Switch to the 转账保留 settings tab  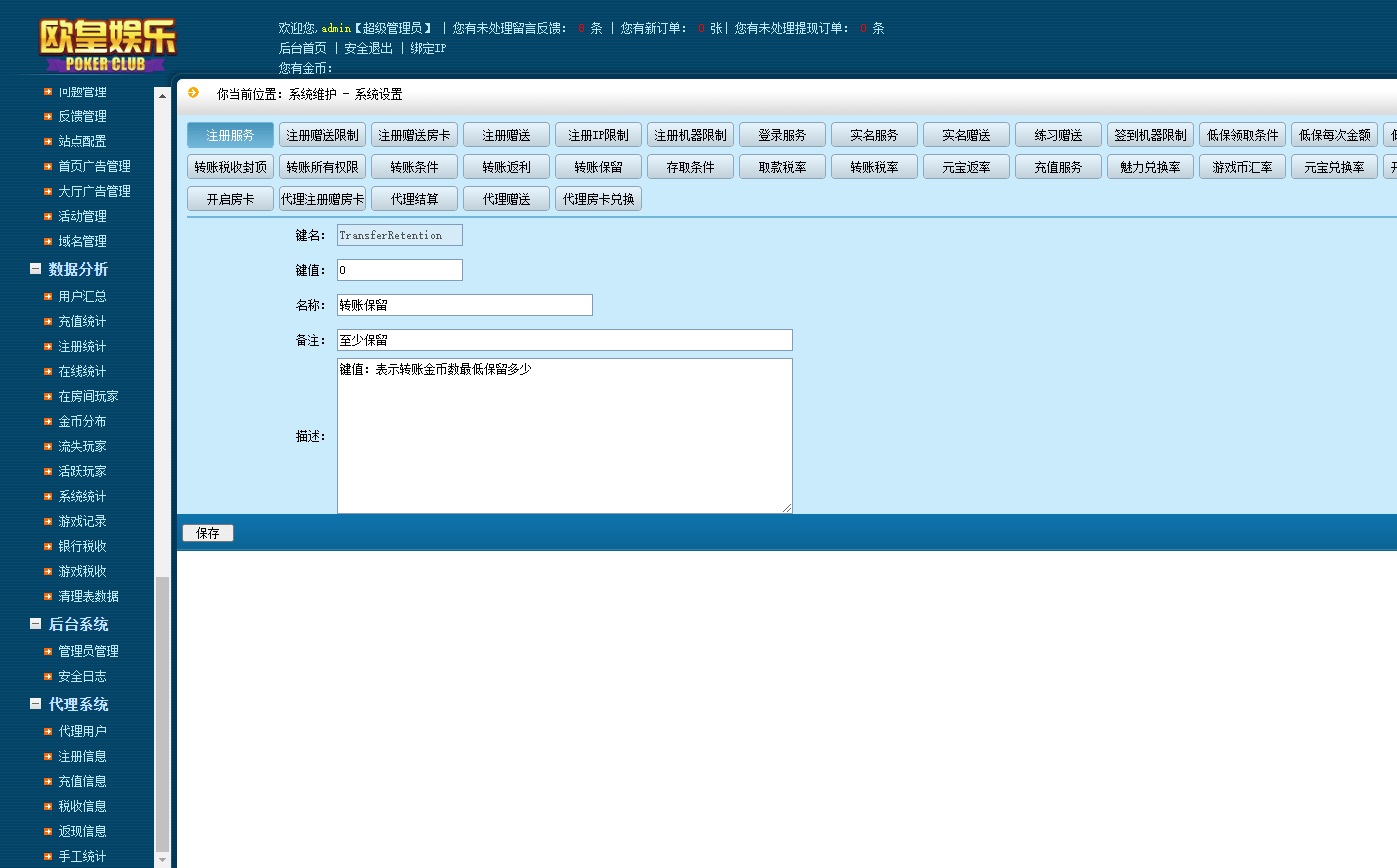[x=598, y=167]
